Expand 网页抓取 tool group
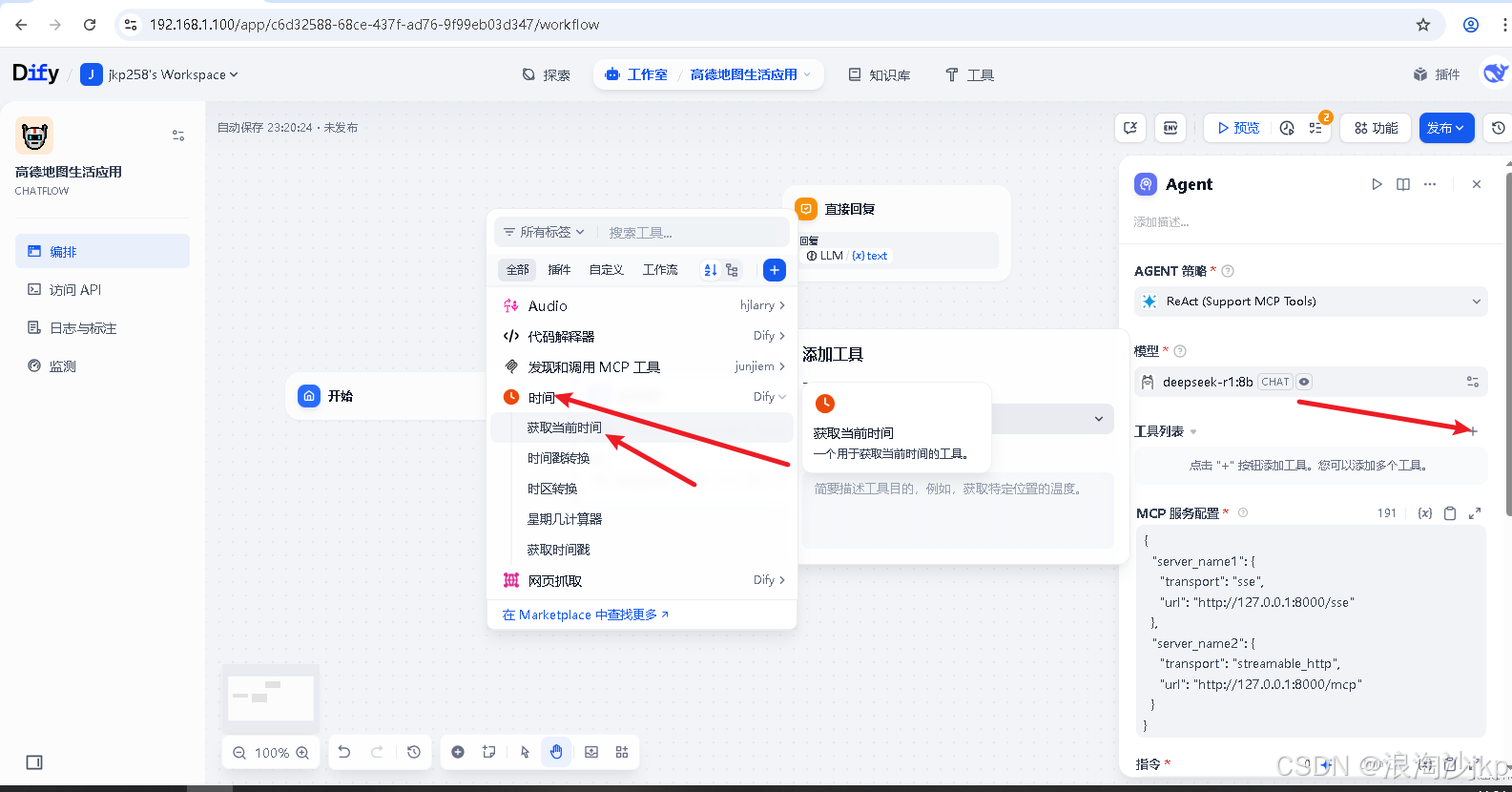This screenshot has height=792, width=1512. coord(643,580)
